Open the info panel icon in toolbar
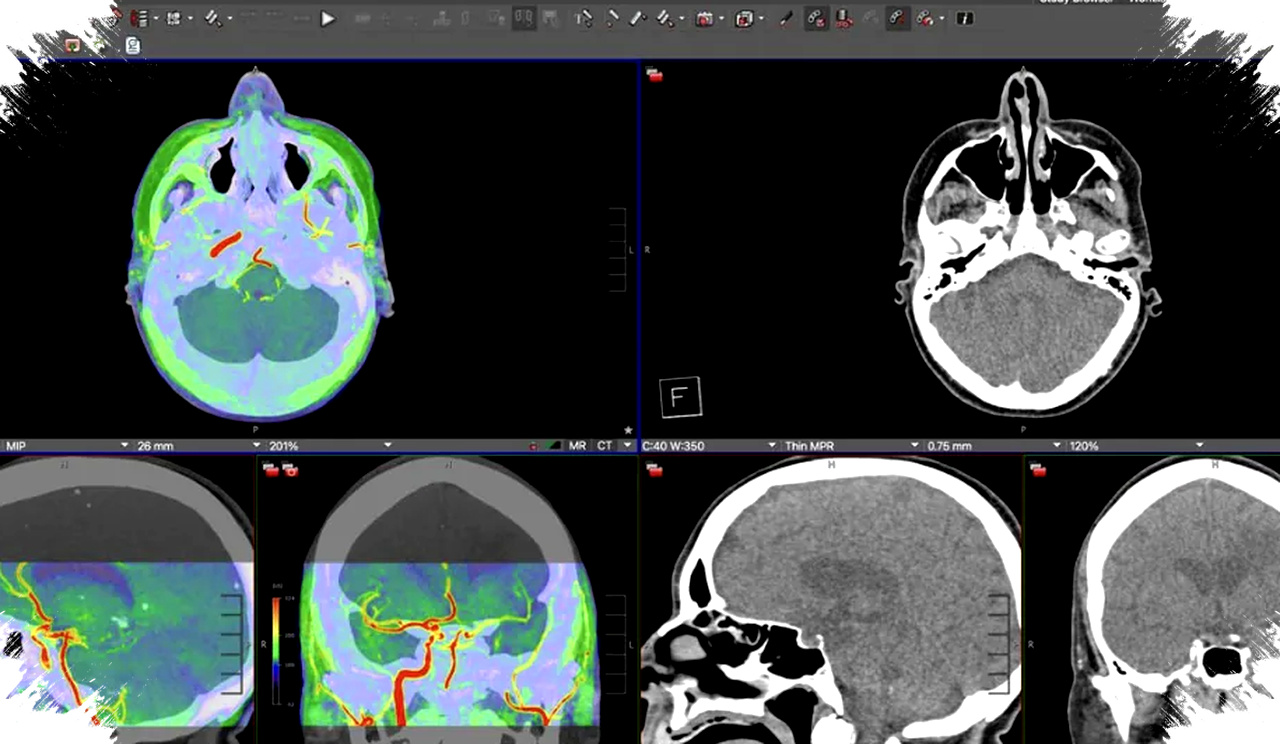 (x=965, y=18)
